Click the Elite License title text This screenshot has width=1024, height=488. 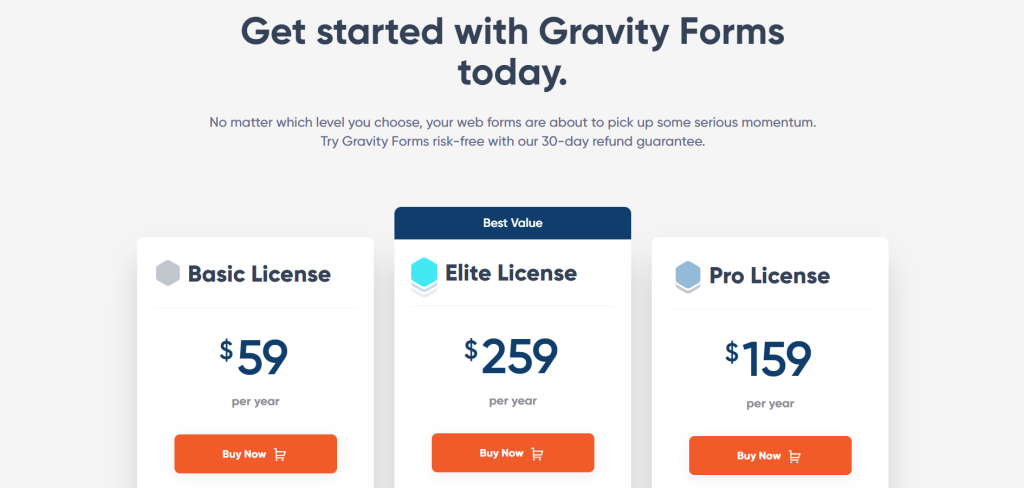tap(511, 272)
